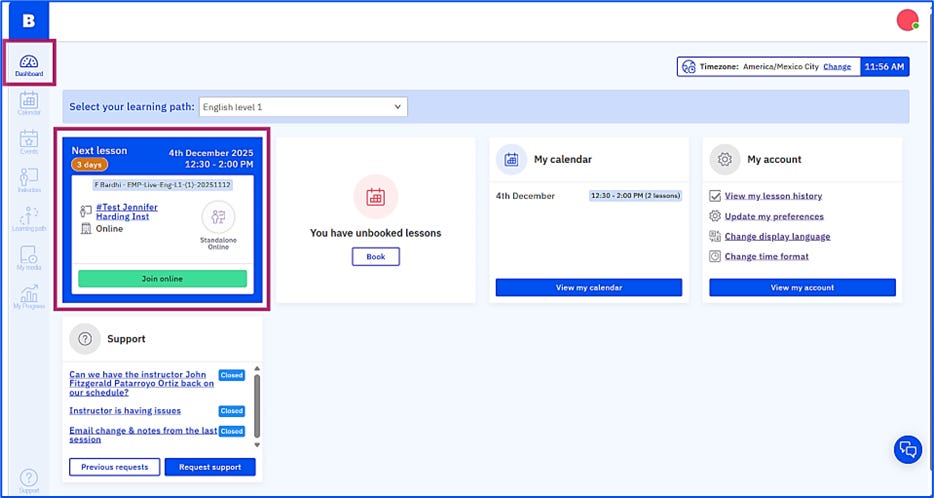
Task: Open the chat bubble widget
Action: coord(908,449)
